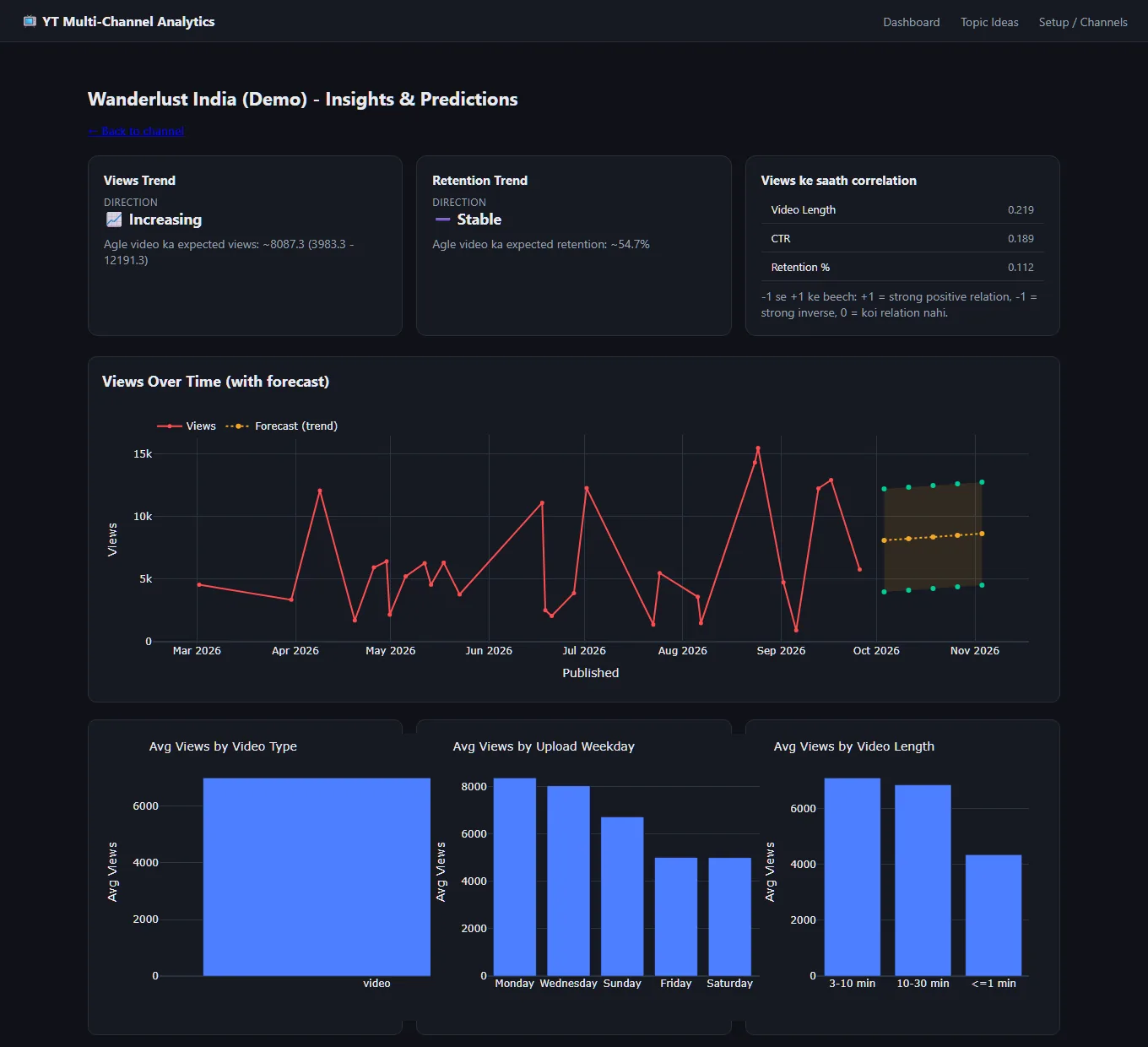Click the Nov 2026 x-axis tick label
The width and height of the screenshot is (1148, 1047).
975,651
